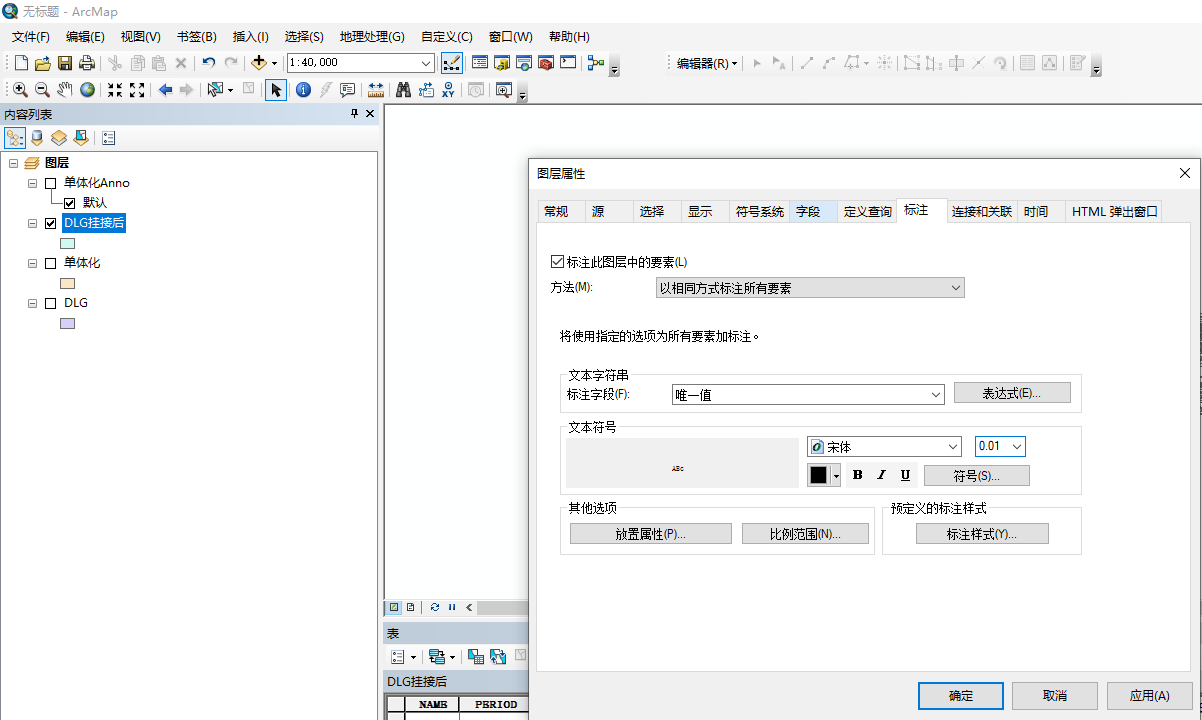The width and height of the screenshot is (1202, 720).
Task: Turn on the DLG layer checkbox
Action: [x=51, y=303]
